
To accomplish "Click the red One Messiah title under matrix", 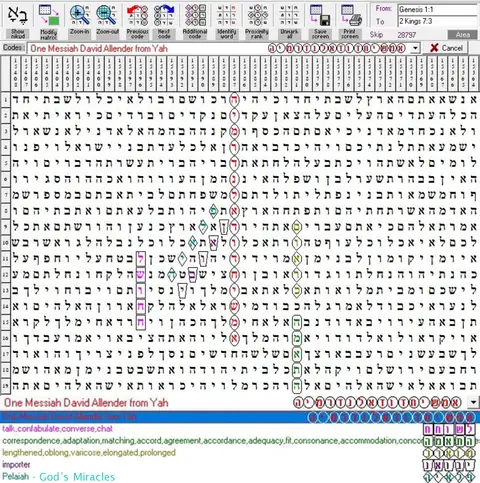I will pyautogui.click(x=86, y=403).
